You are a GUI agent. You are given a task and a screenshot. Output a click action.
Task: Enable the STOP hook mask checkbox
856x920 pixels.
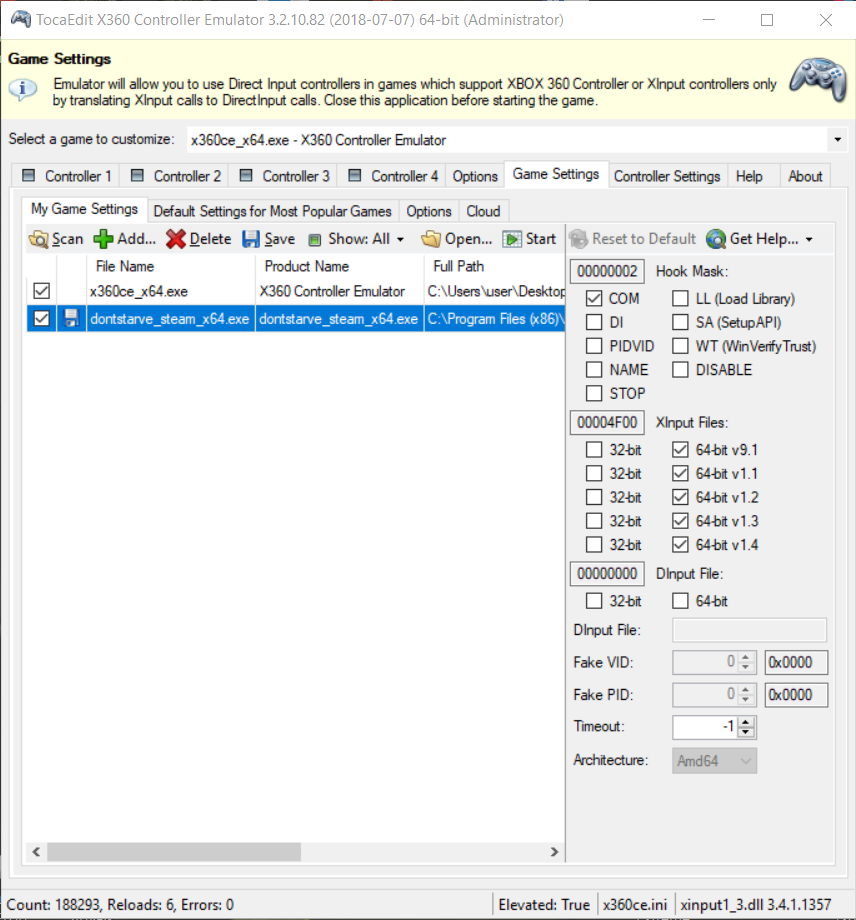coord(594,393)
